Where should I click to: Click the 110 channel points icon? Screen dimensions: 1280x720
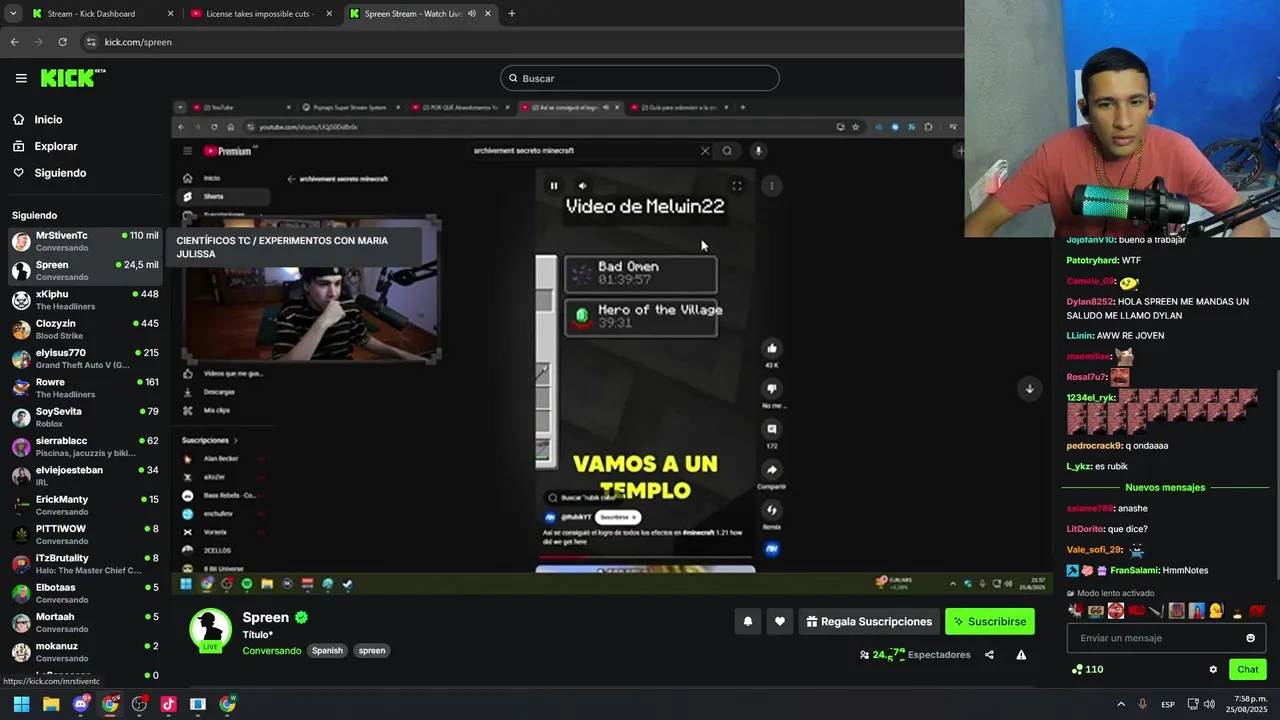1087,669
